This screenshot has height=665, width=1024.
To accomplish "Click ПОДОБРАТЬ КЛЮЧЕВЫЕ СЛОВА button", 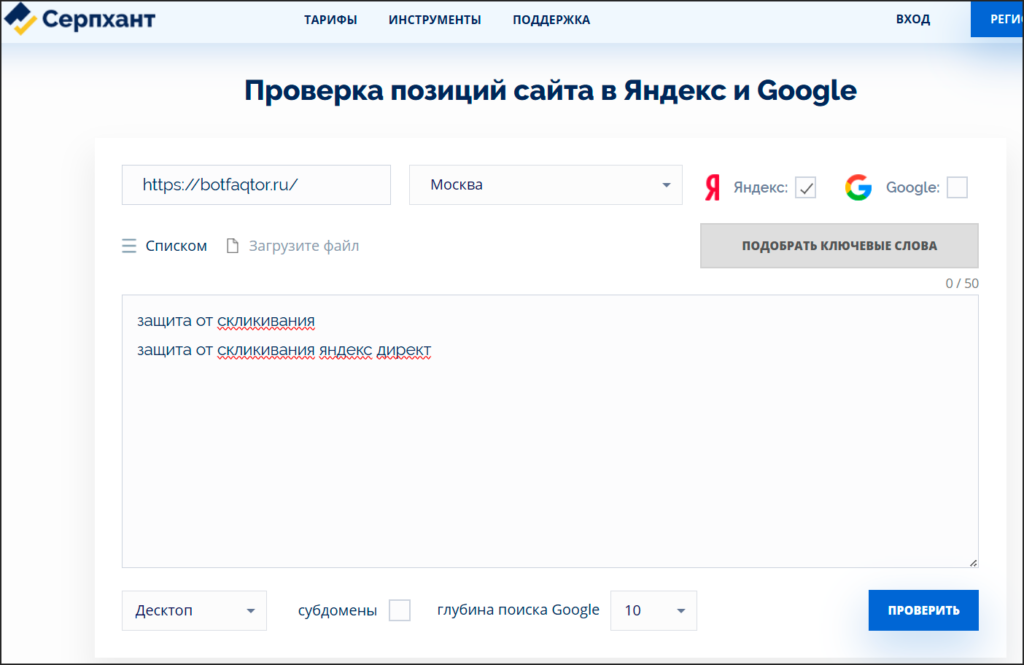I will (x=839, y=246).
